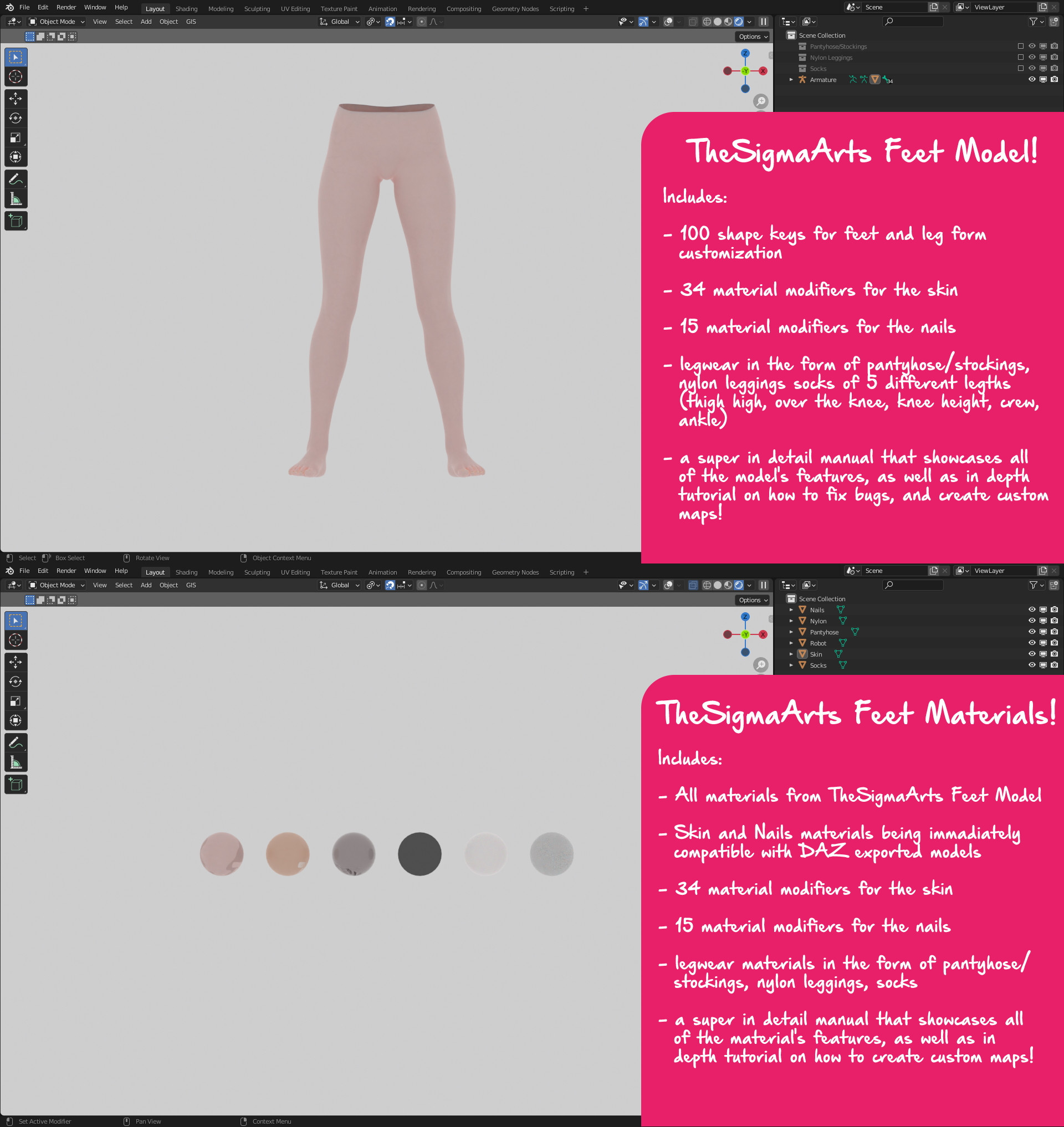
Task: Select the Scale tool in upper window toolbar
Action: (x=16, y=137)
